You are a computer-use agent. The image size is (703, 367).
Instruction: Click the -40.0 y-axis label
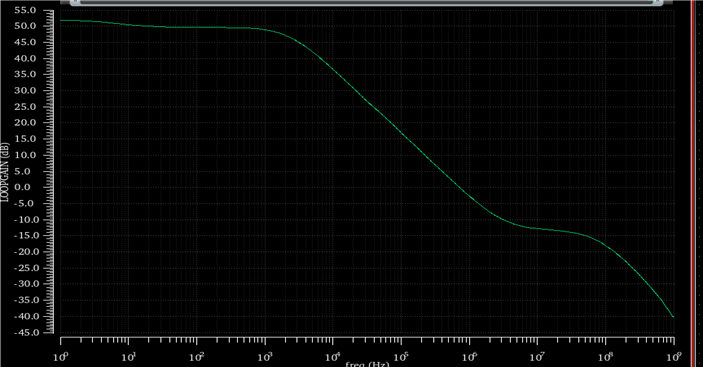tap(24, 316)
